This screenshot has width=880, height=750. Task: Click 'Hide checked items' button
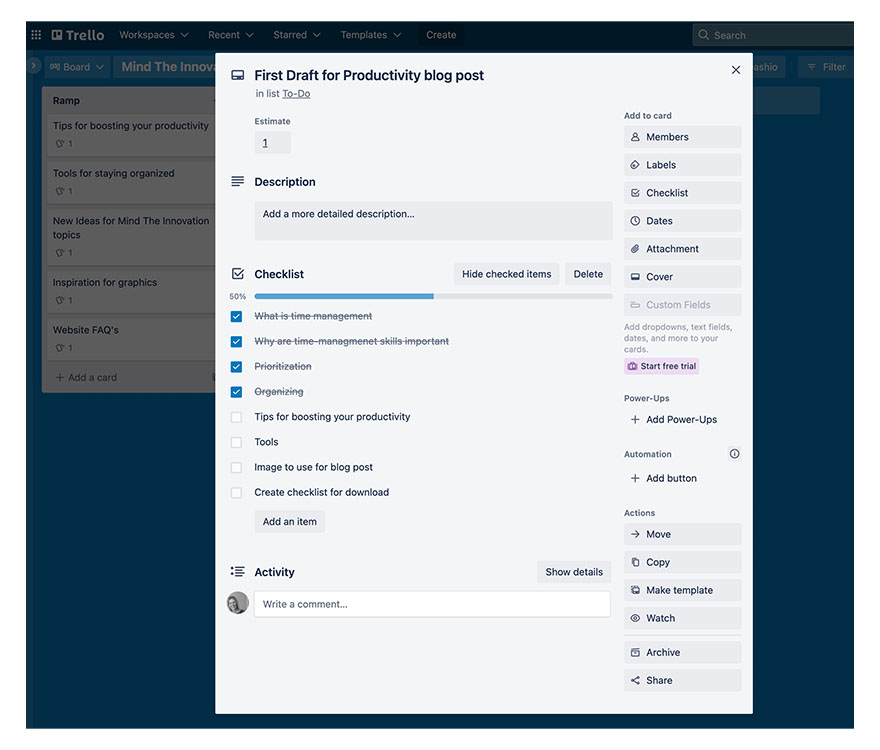[506, 274]
